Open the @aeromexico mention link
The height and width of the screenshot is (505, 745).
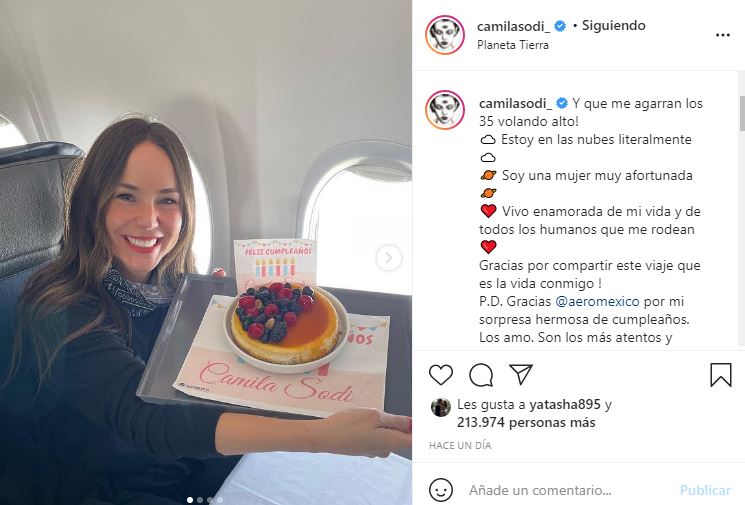(597, 301)
